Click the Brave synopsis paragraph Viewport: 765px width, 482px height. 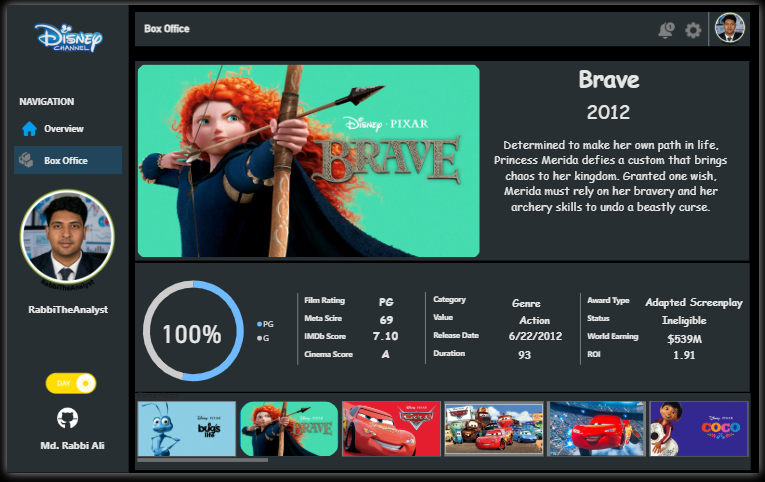click(x=610, y=176)
